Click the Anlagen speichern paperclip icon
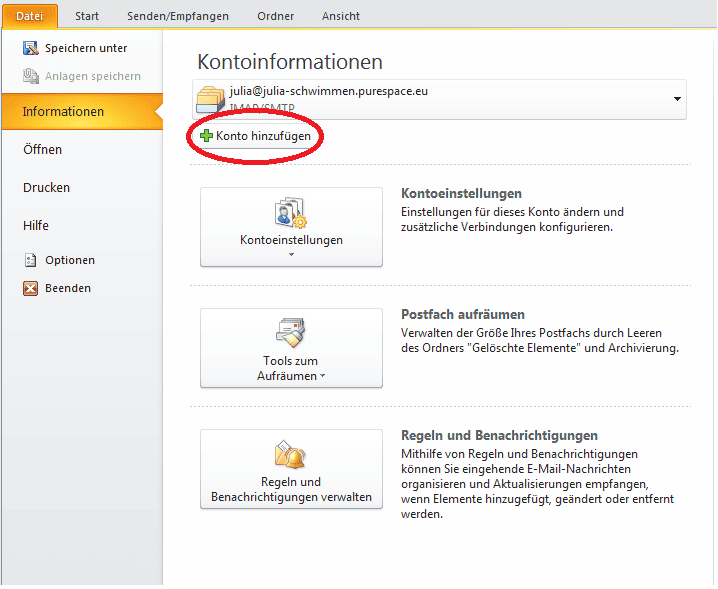The image size is (718, 589). [x=30, y=77]
